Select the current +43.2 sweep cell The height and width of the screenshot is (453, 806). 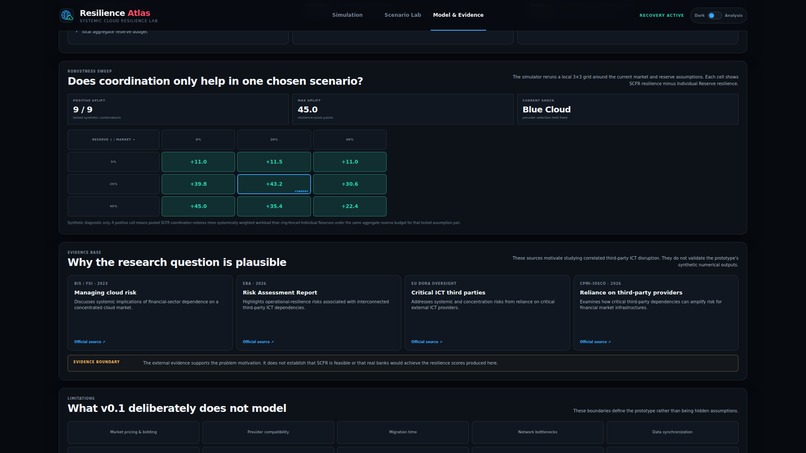tap(274, 184)
